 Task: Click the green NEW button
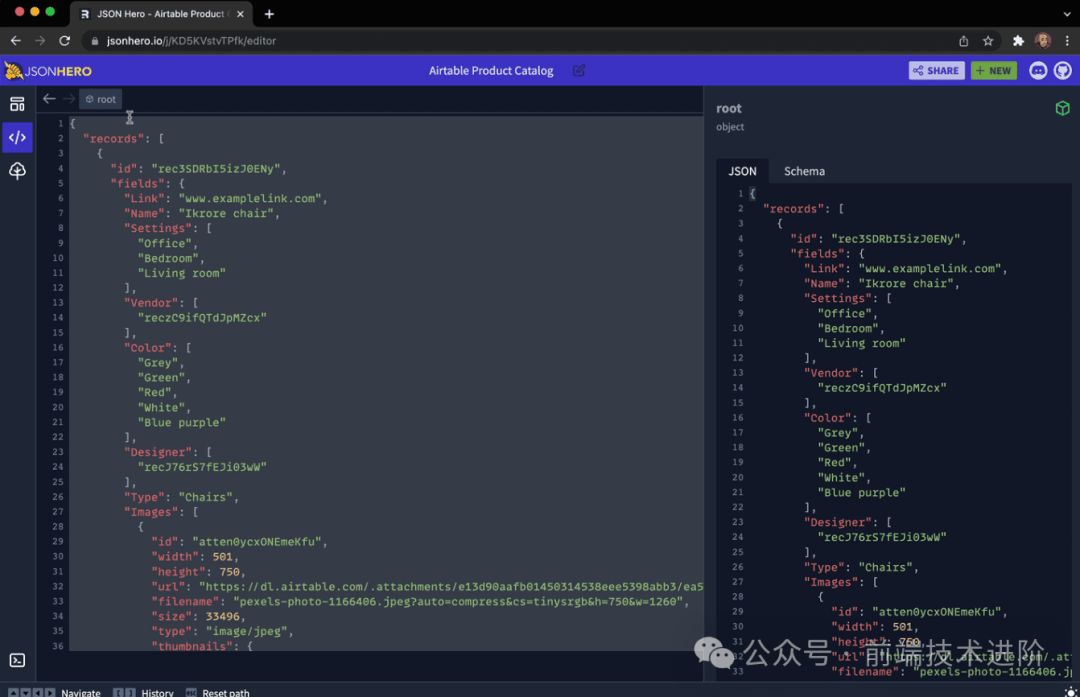(x=993, y=71)
